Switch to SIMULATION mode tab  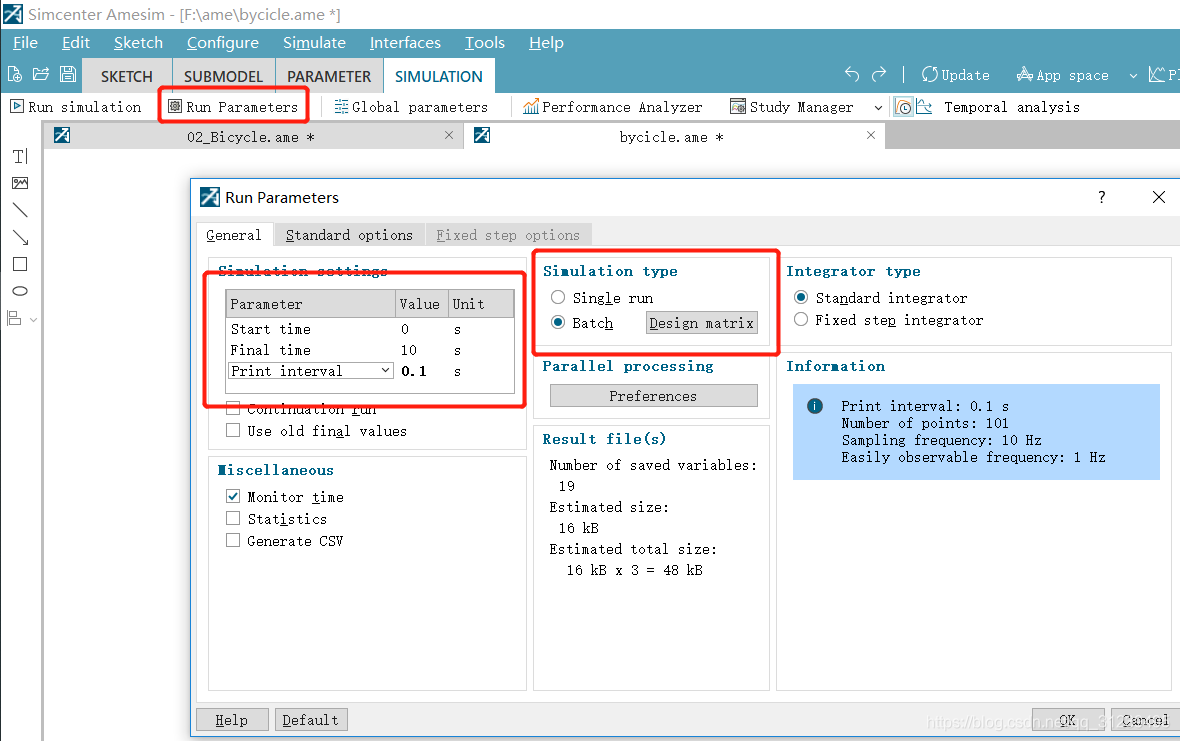pyautogui.click(x=439, y=77)
